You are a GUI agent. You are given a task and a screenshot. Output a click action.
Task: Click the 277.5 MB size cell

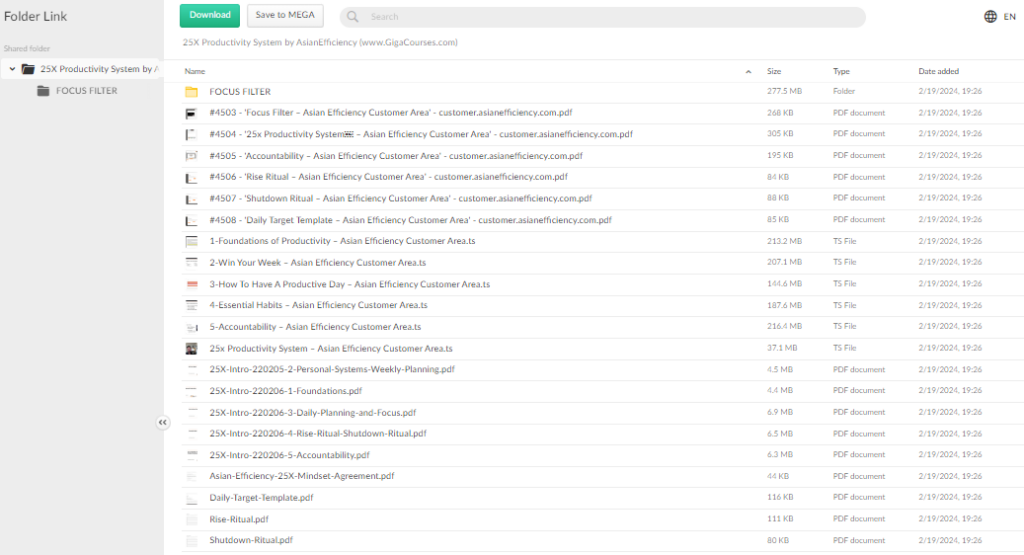pos(784,91)
